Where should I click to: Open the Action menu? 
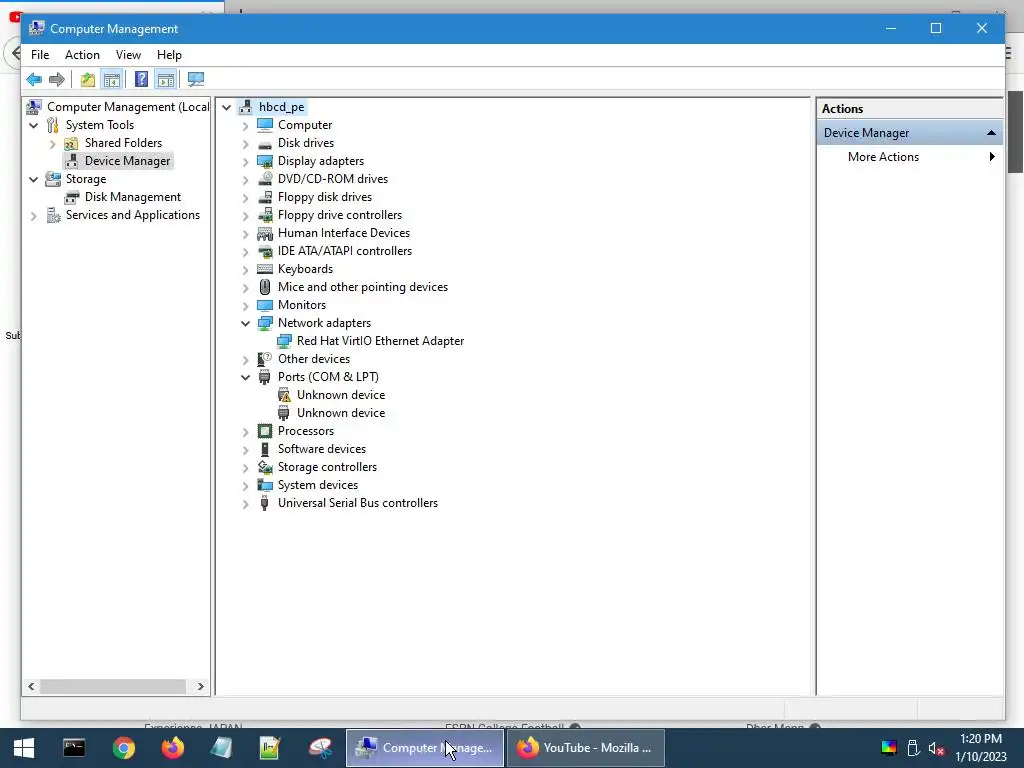(82, 55)
